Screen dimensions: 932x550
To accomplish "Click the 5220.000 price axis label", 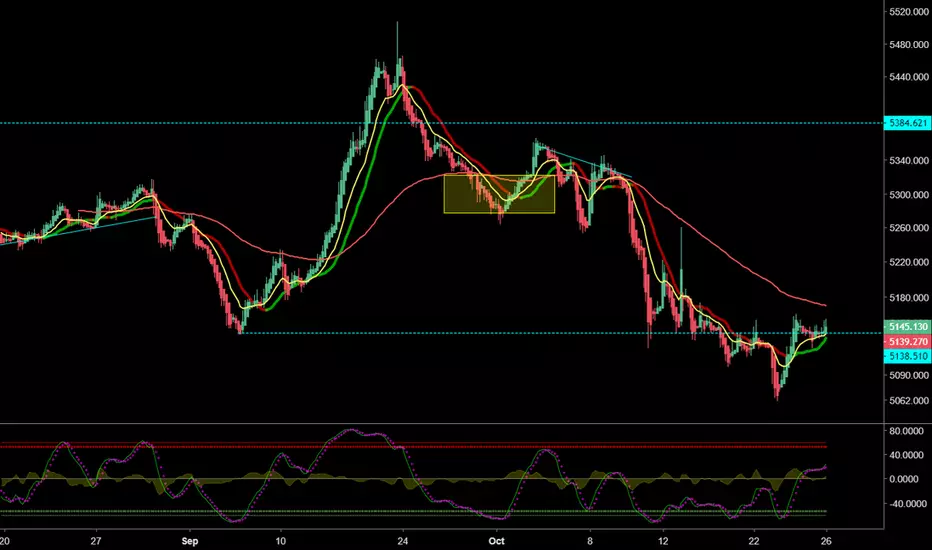I will click(x=909, y=262).
